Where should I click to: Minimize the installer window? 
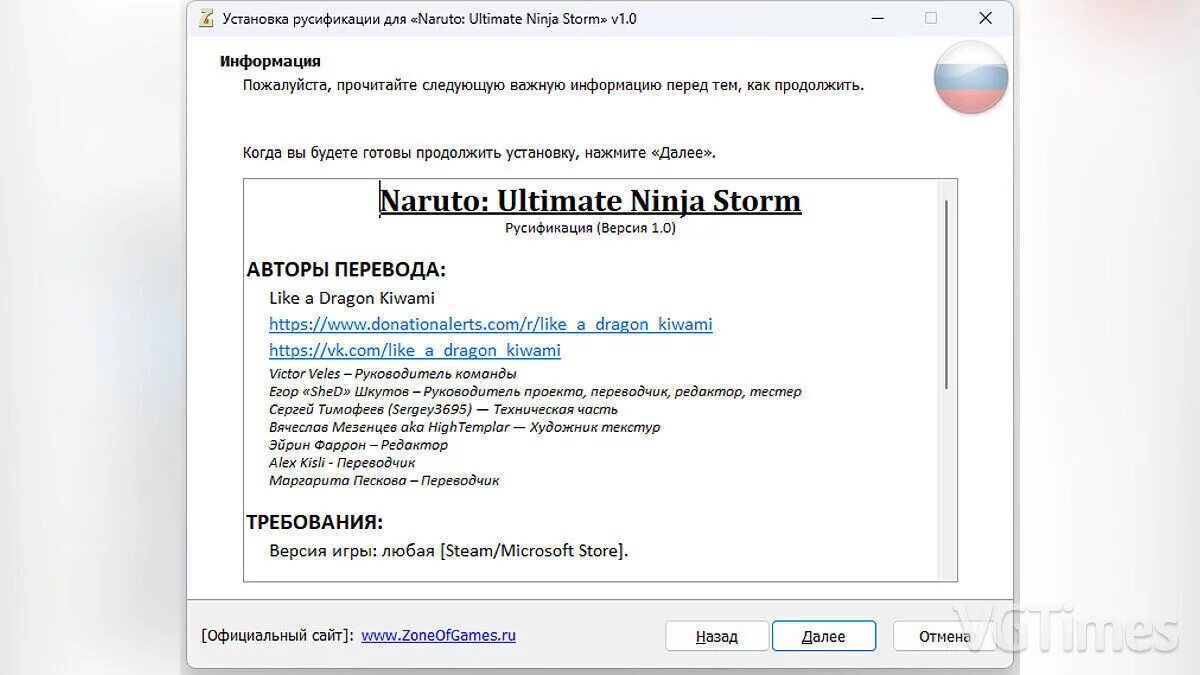(877, 18)
